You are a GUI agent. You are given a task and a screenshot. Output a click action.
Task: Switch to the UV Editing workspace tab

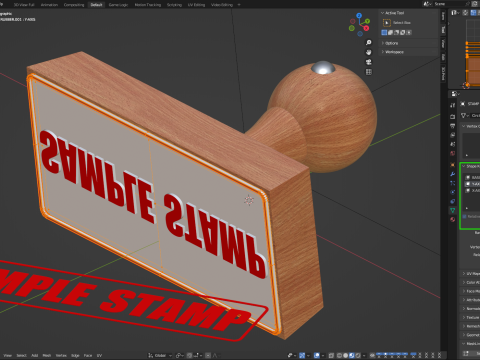click(196, 5)
